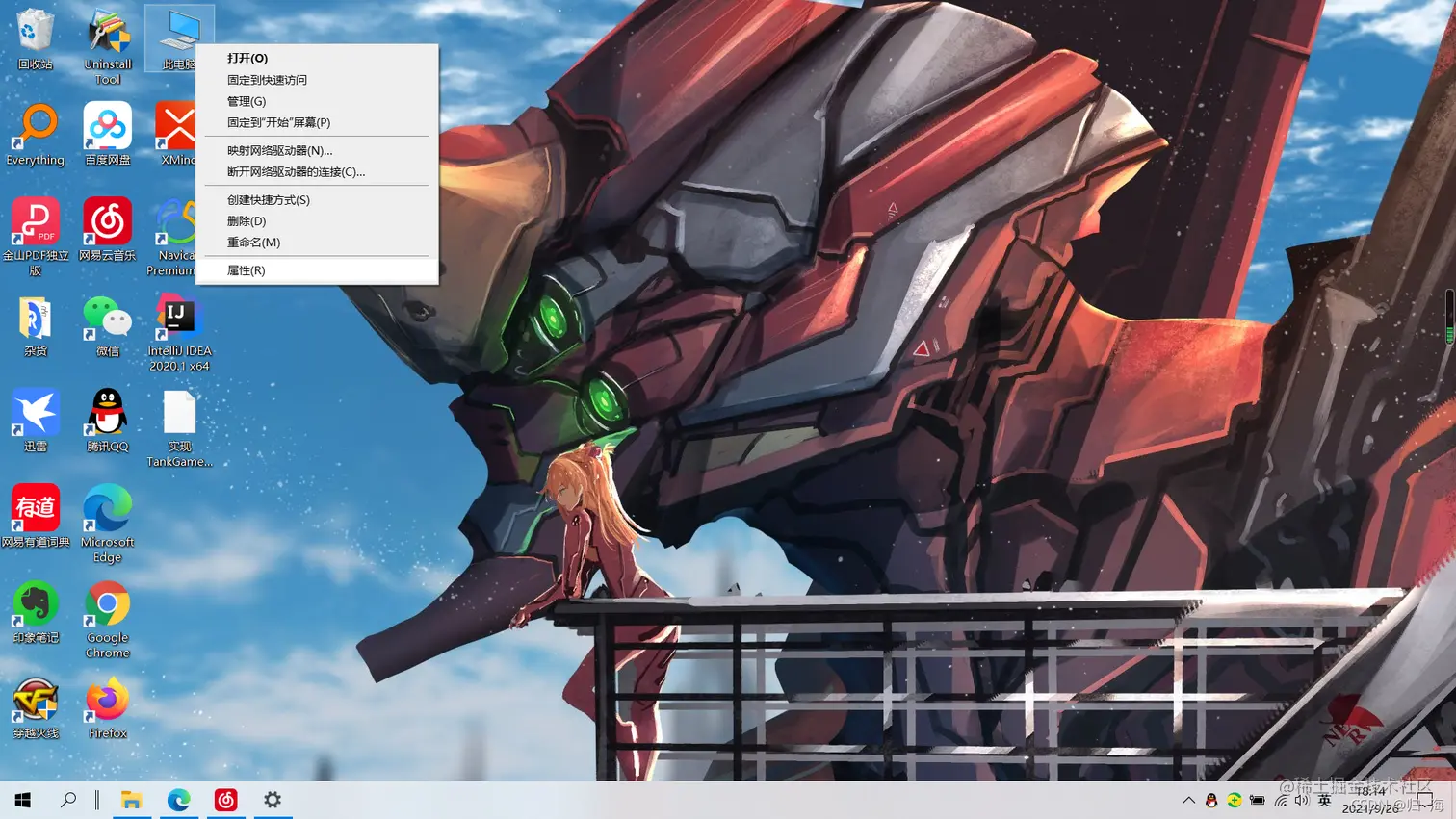Switch input language via 英 indicator
The image size is (1456, 819).
[1325, 800]
